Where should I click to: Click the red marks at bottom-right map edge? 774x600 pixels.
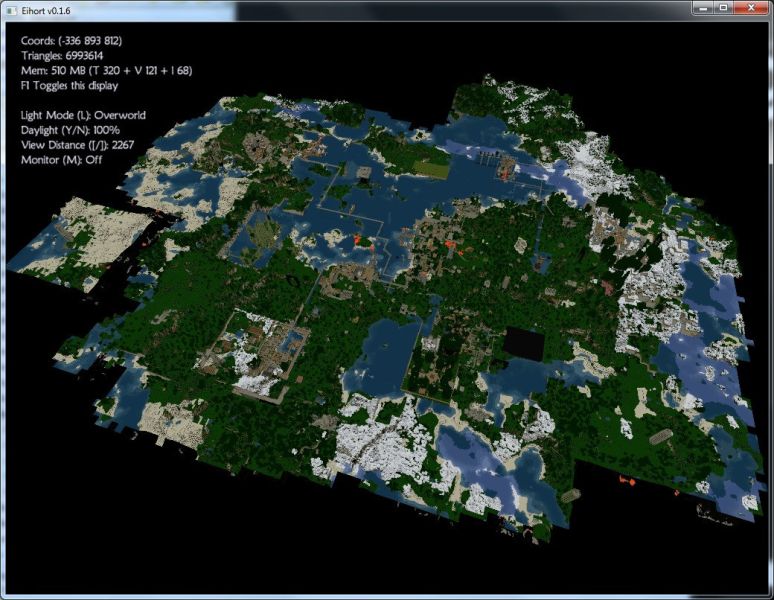tap(628, 482)
